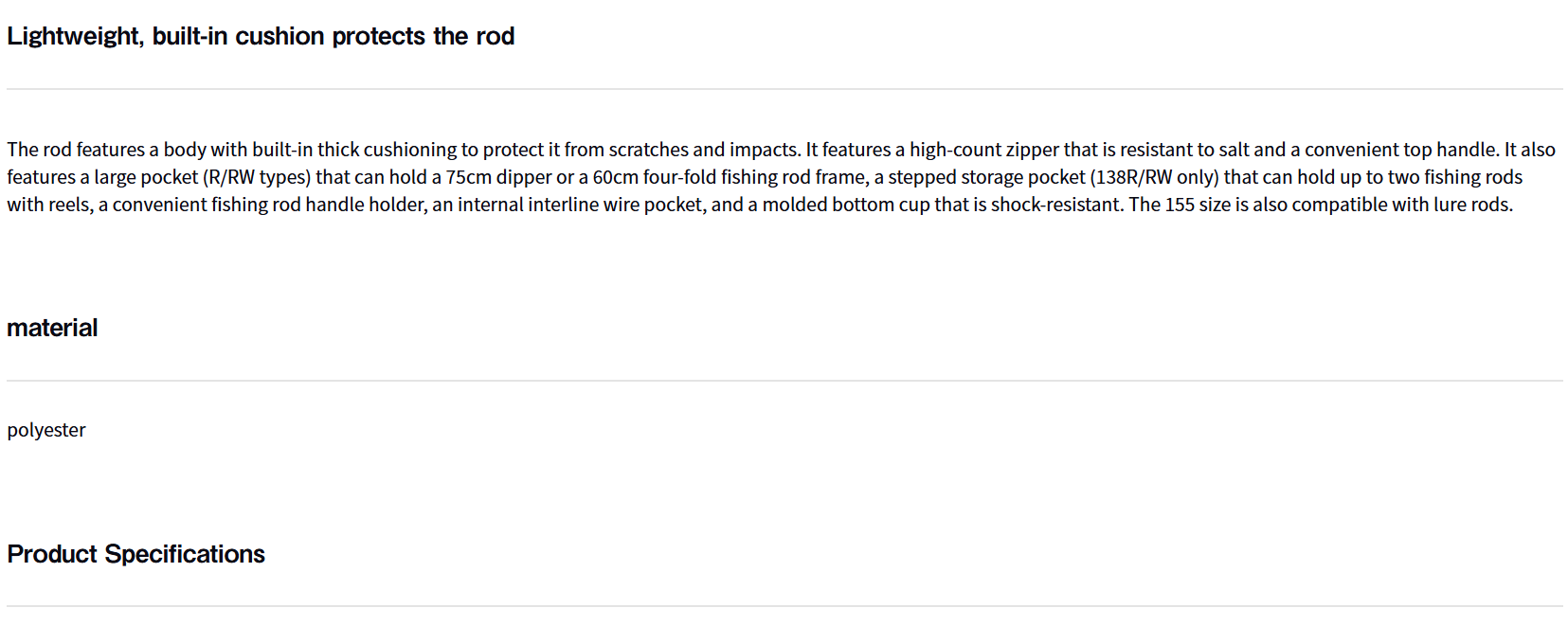Click the phrase "stepped storage pocket"

(986, 177)
